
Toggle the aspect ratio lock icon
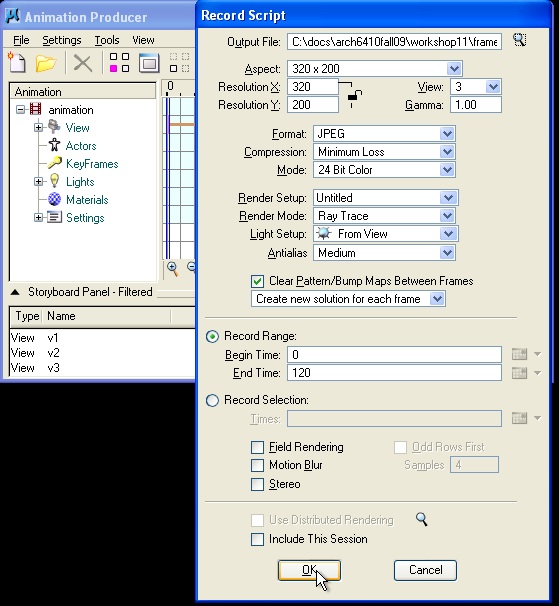click(354, 97)
